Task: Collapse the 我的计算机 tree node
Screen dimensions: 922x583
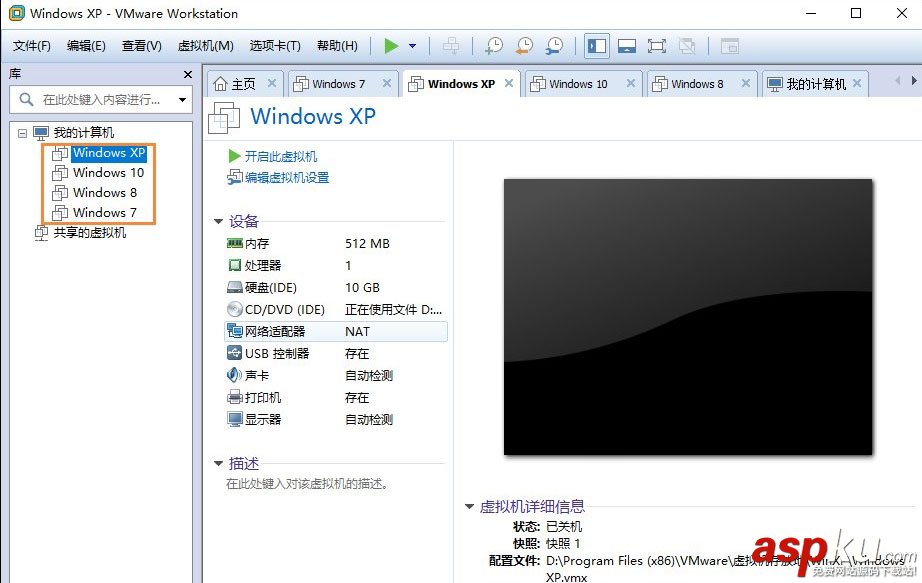Action: click(22, 133)
